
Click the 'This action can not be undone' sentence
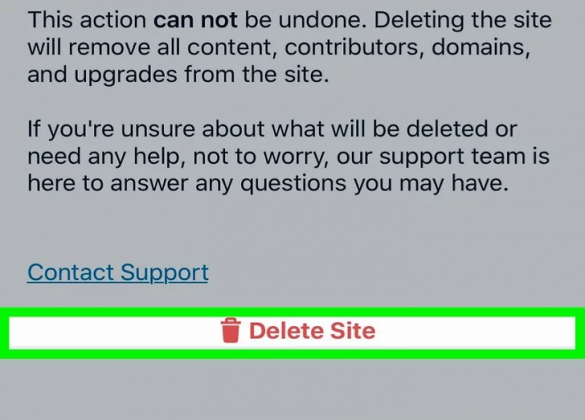(197, 20)
